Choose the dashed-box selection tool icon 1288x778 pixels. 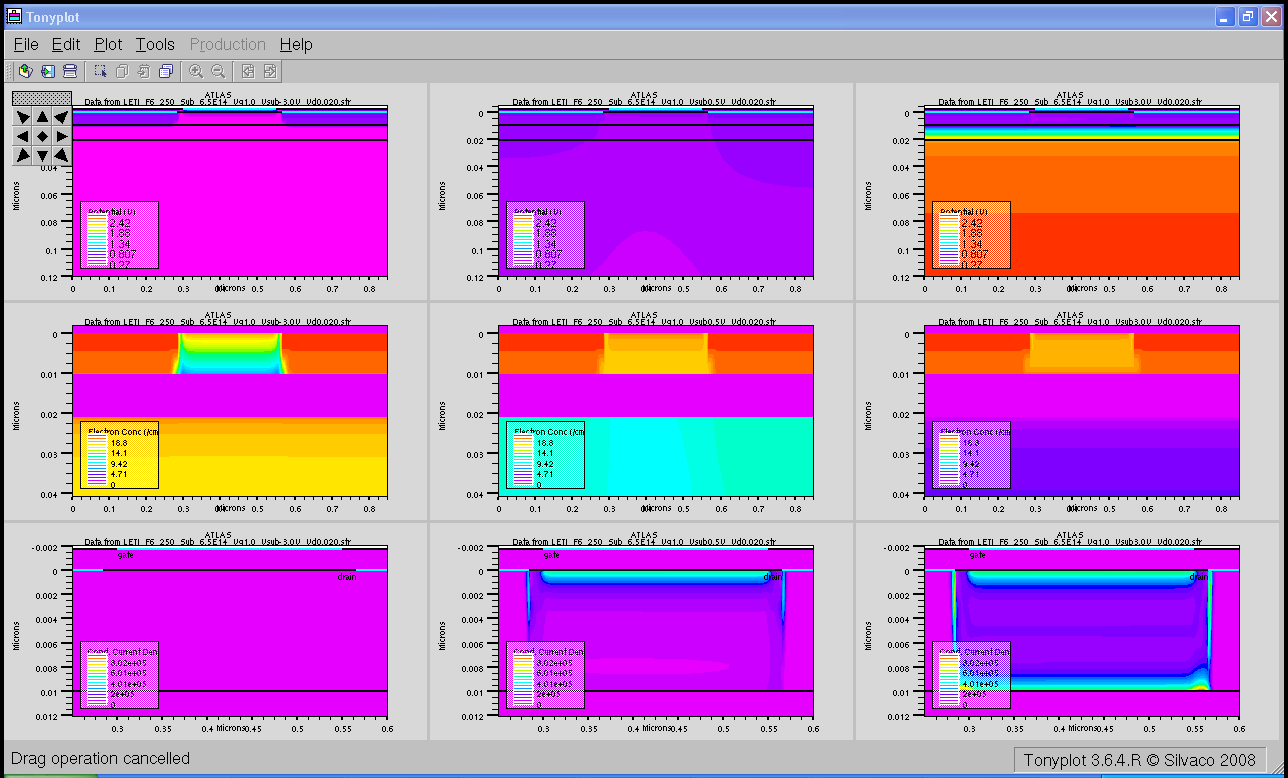click(x=100, y=71)
